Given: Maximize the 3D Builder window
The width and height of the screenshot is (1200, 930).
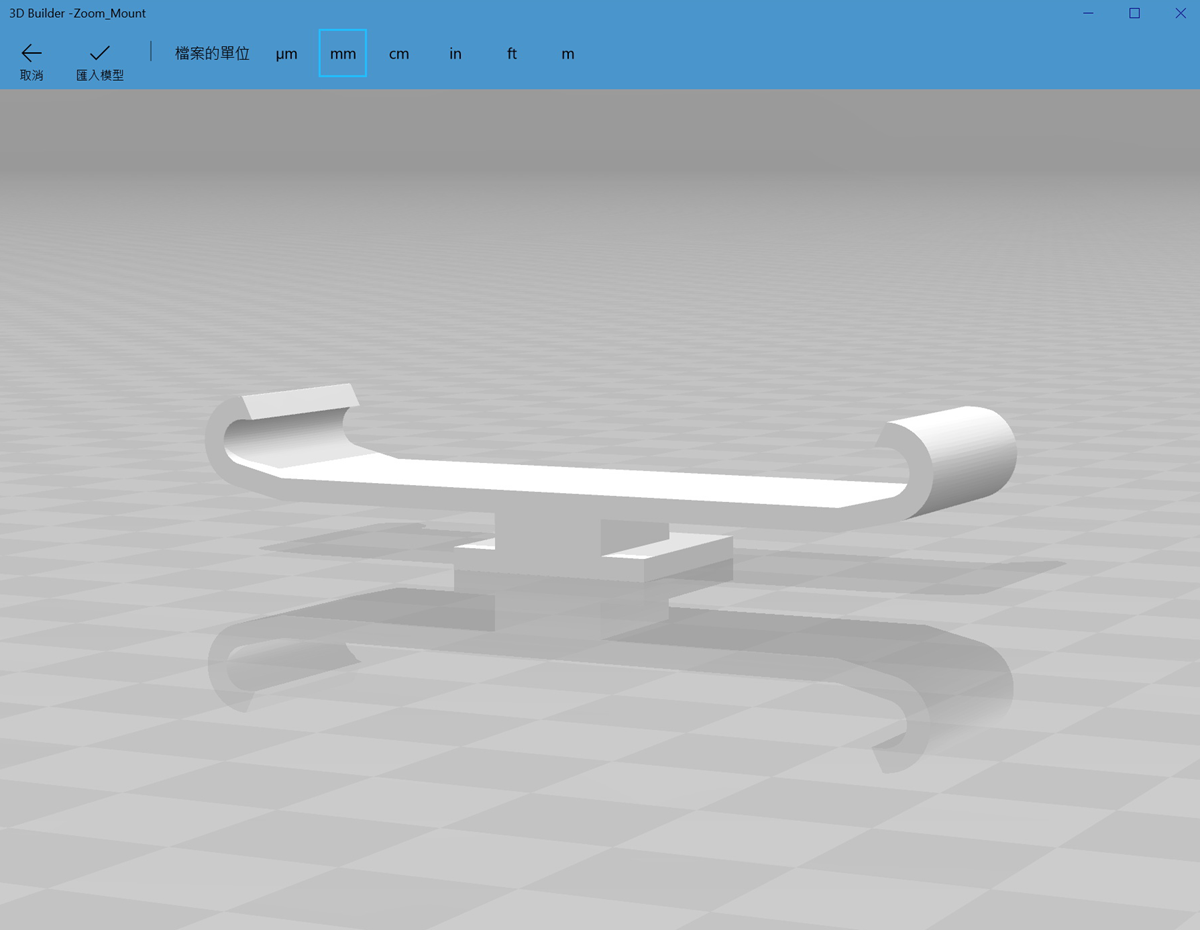Looking at the screenshot, I should coord(1134,13).
